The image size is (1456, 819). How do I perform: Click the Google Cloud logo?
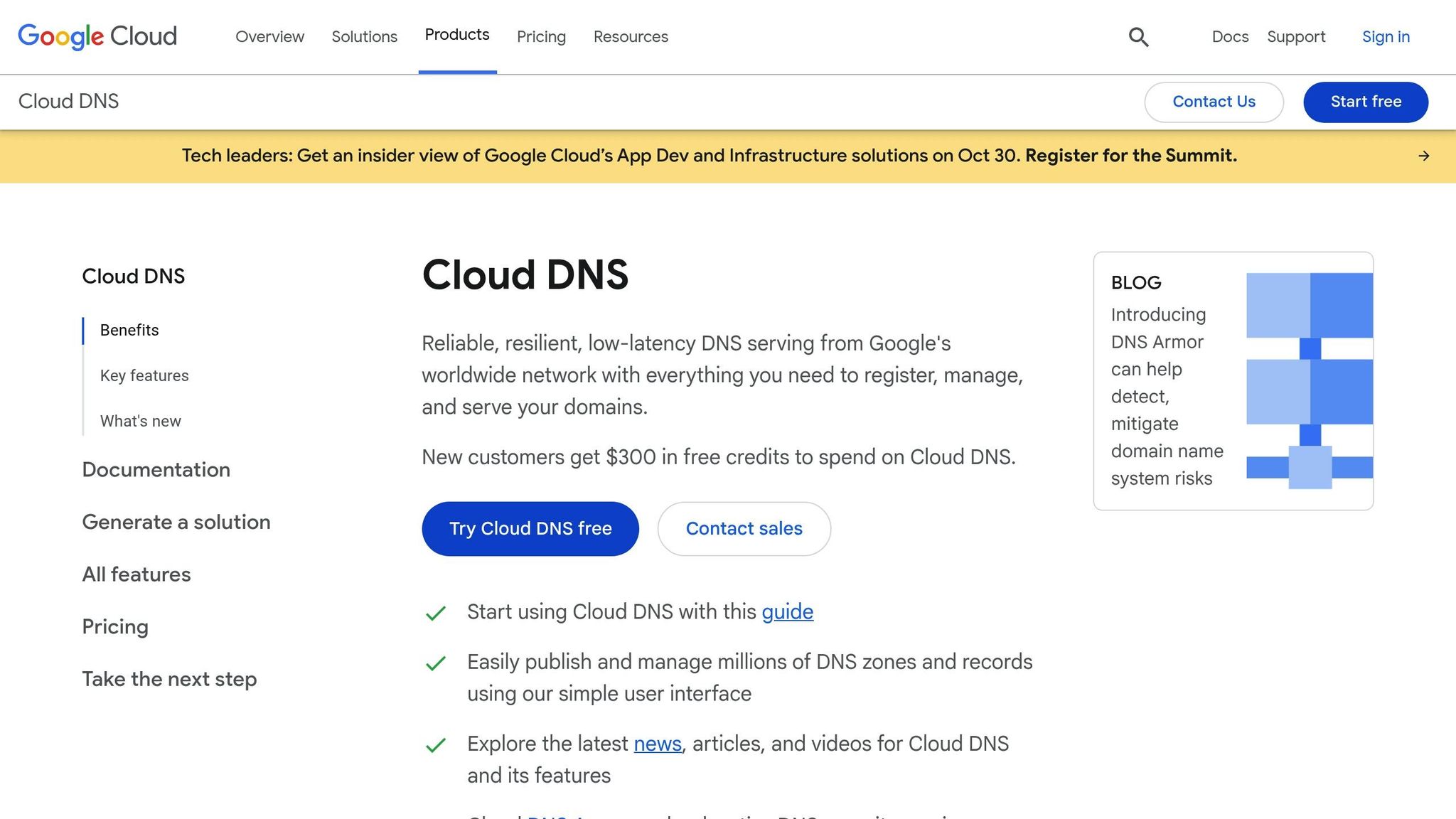(97, 36)
